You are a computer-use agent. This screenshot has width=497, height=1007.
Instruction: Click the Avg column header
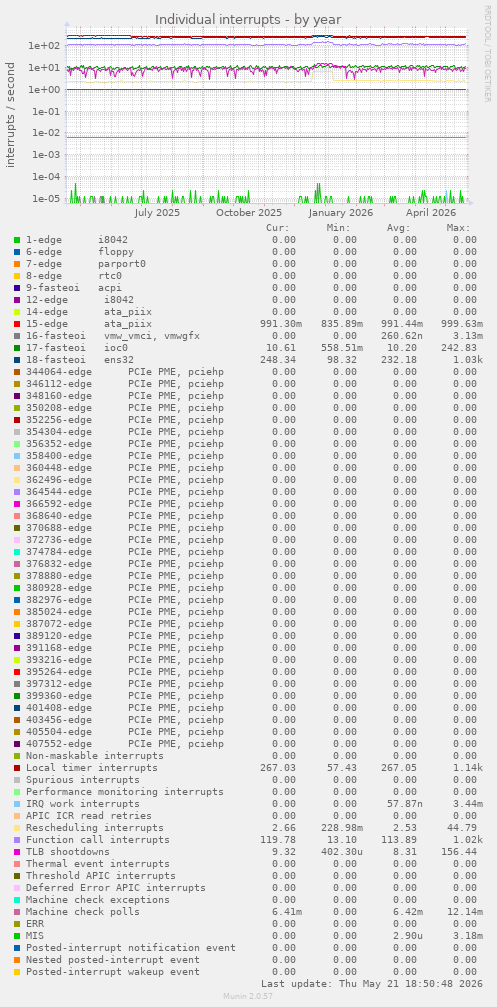point(398,227)
